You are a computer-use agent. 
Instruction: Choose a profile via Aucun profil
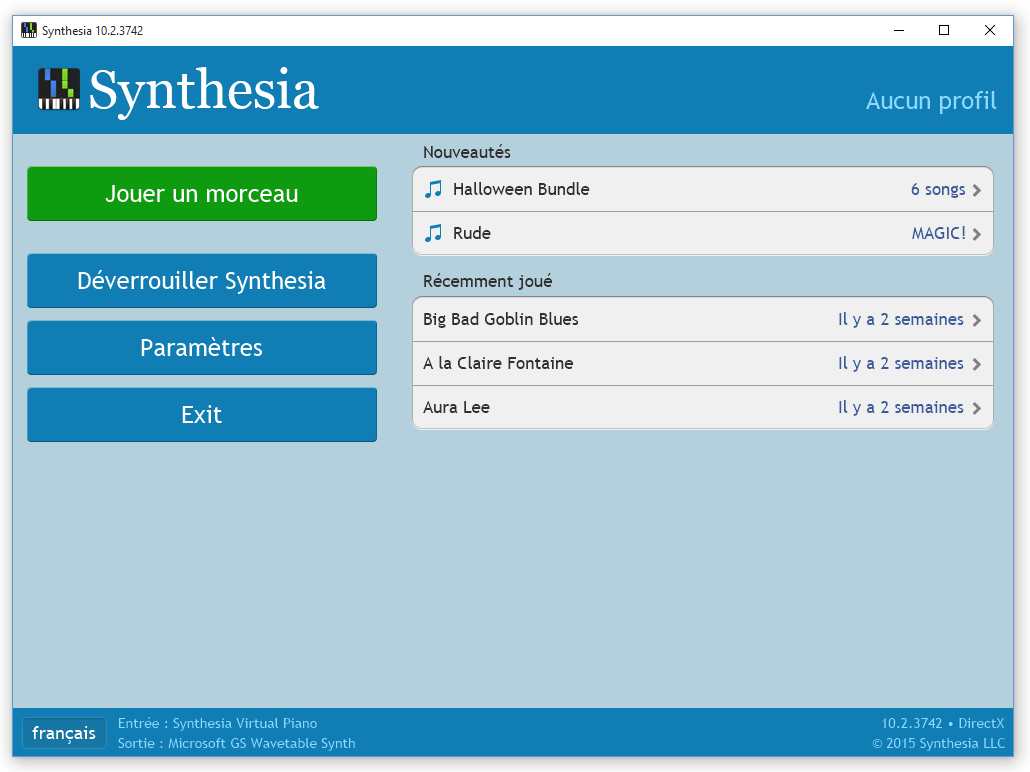(x=931, y=101)
